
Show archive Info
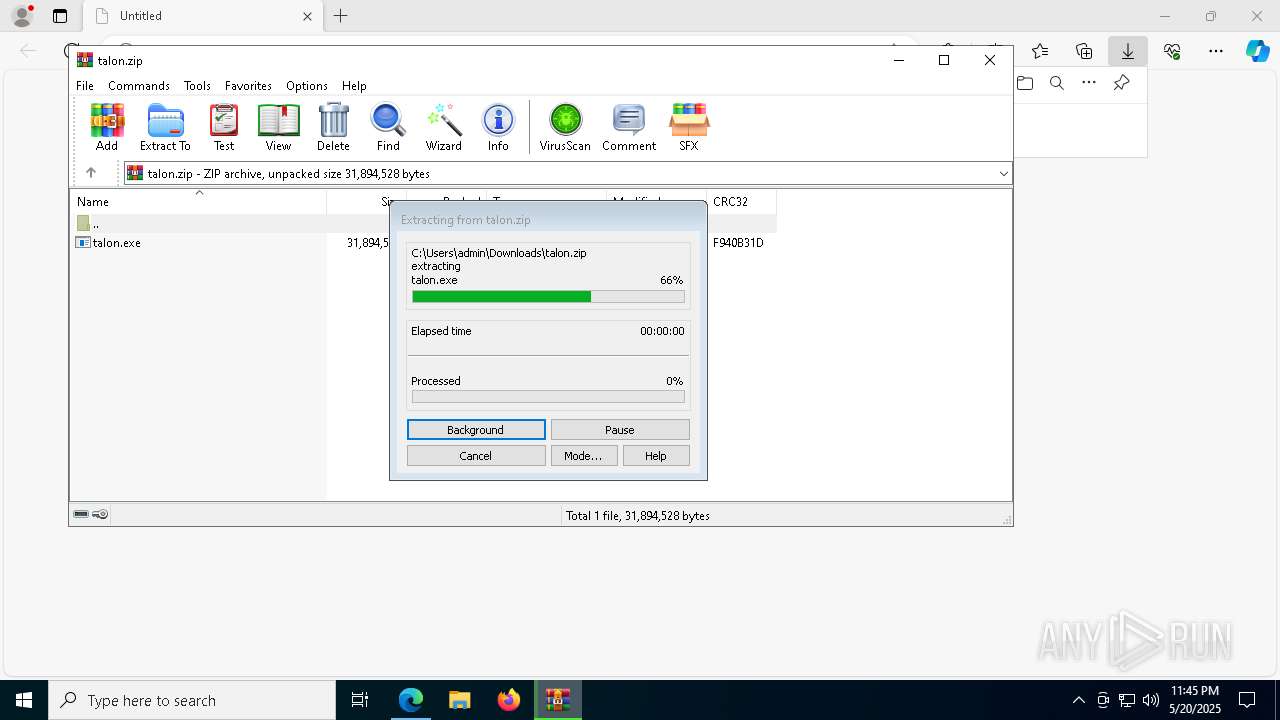pos(498,127)
